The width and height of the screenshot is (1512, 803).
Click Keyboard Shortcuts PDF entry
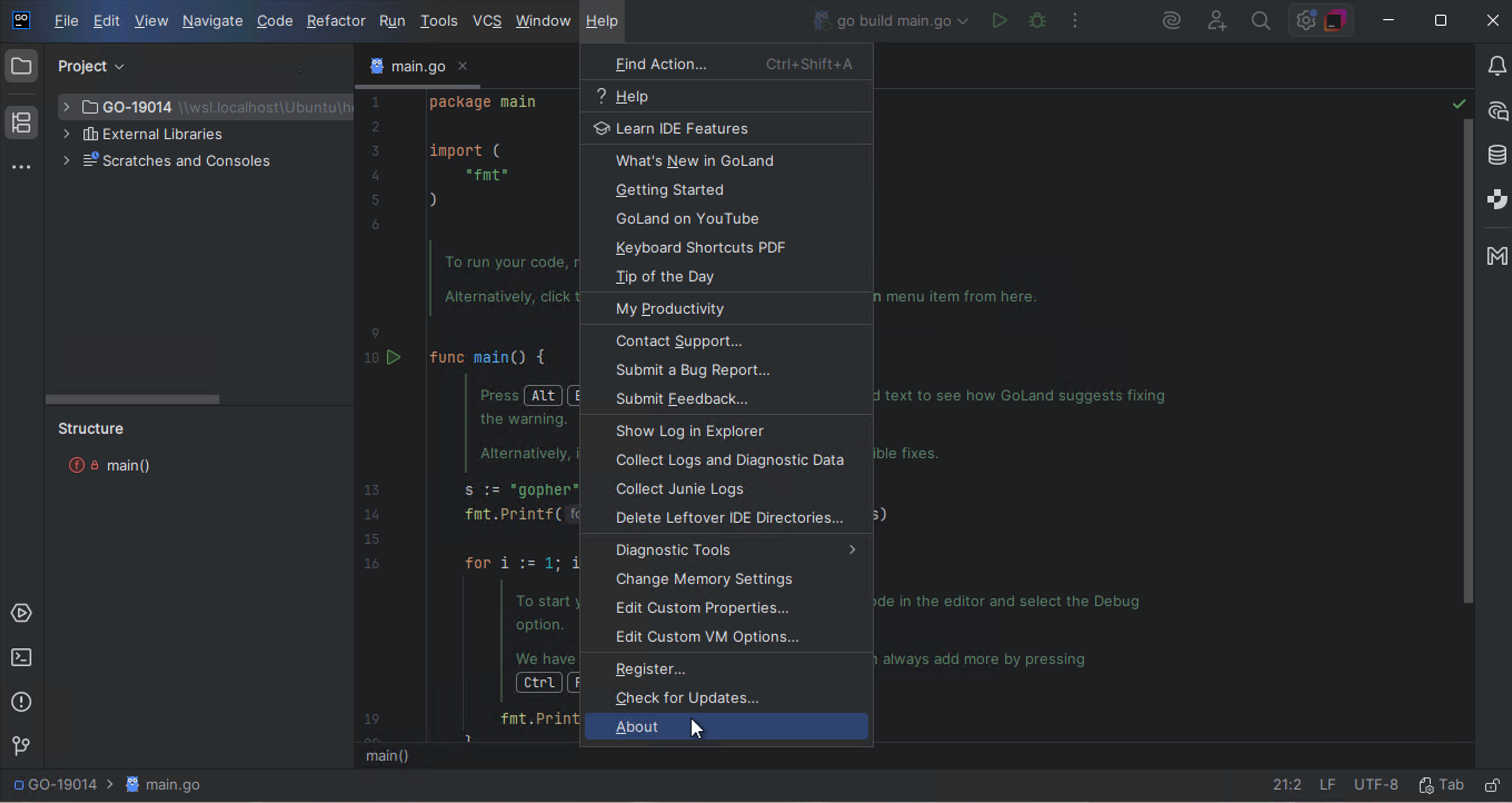[x=700, y=247]
